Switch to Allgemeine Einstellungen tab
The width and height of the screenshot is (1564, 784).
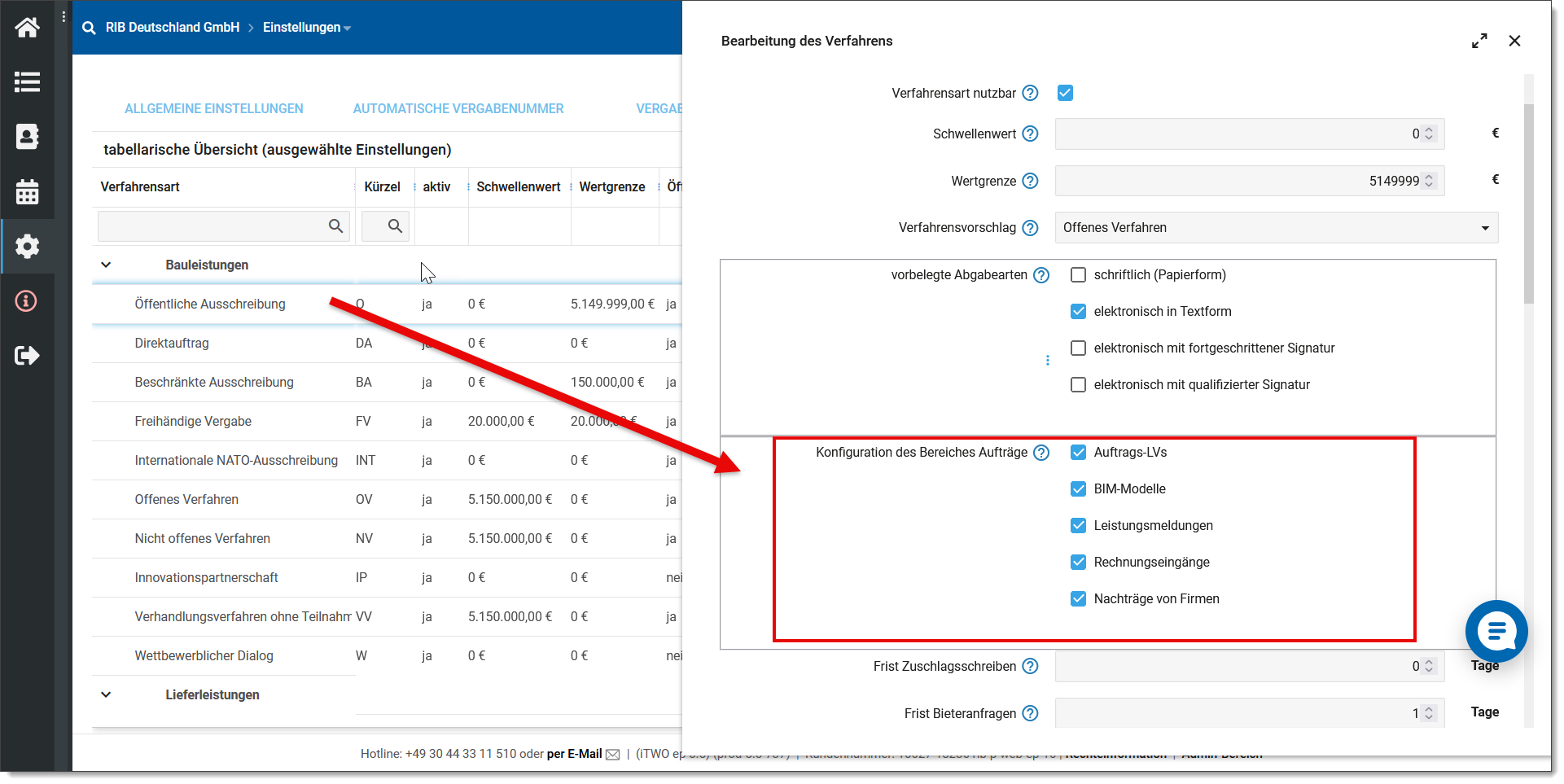(213, 109)
